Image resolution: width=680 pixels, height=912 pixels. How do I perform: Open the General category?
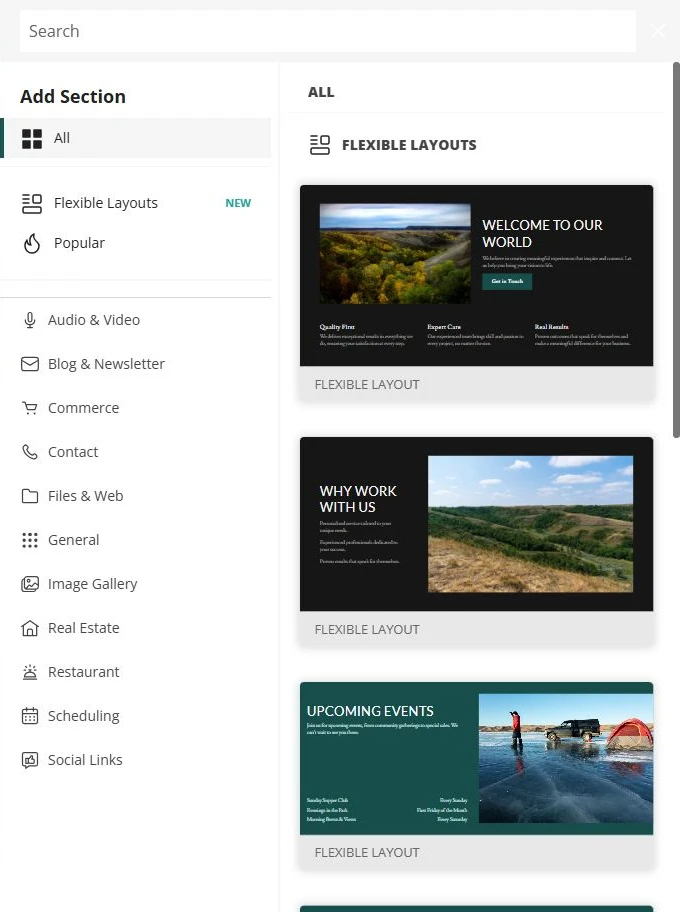click(136, 540)
